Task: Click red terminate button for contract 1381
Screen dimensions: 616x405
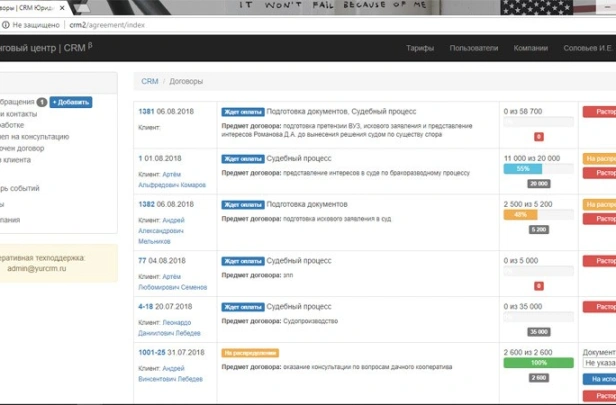Action: point(599,111)
